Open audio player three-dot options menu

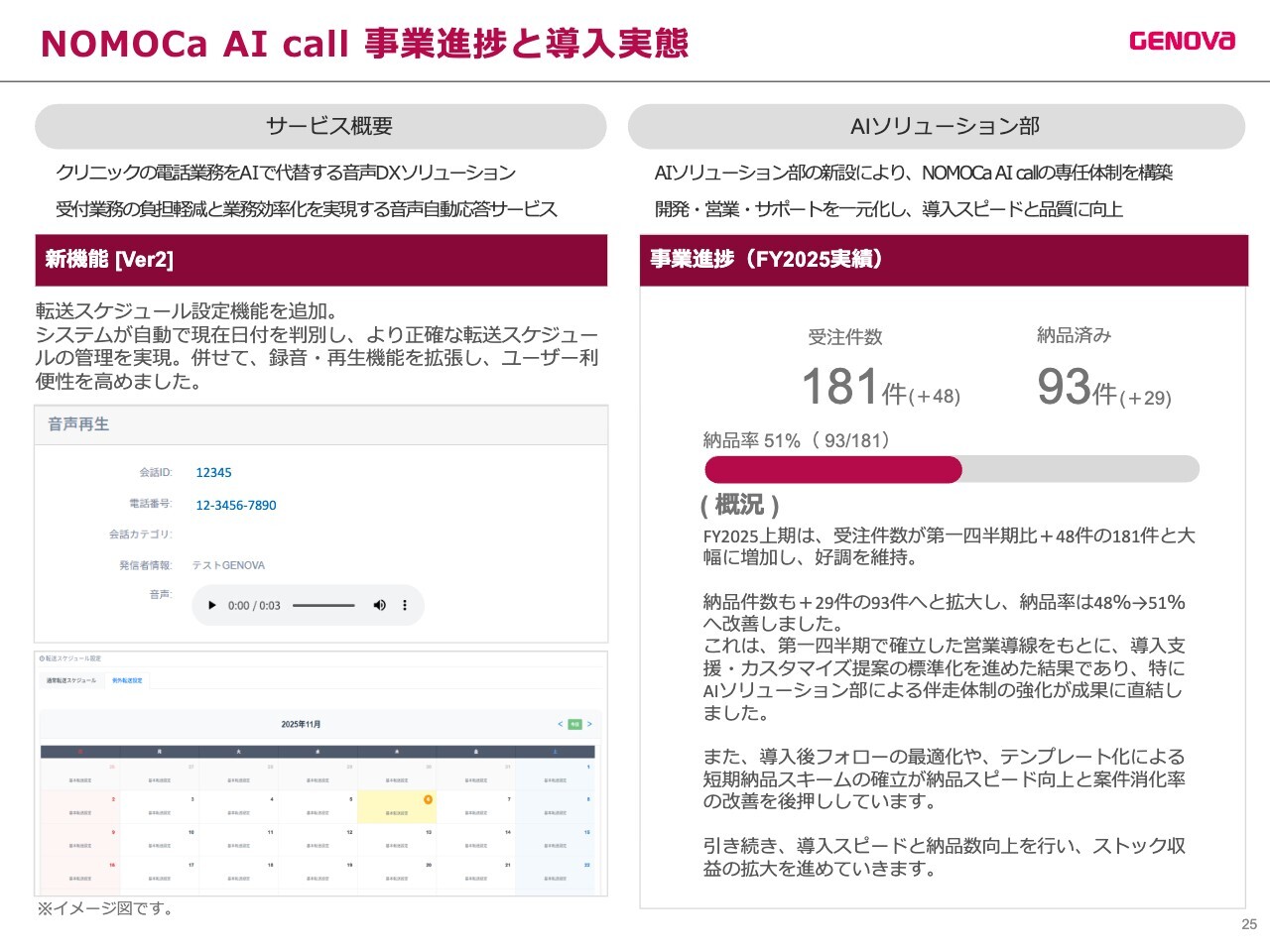[404, 605]
